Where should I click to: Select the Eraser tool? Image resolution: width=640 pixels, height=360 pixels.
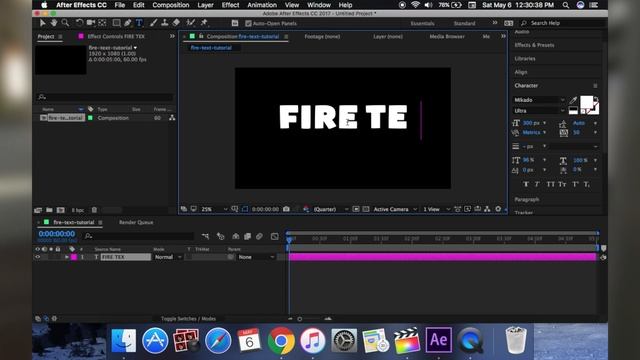tap(176, 23)
